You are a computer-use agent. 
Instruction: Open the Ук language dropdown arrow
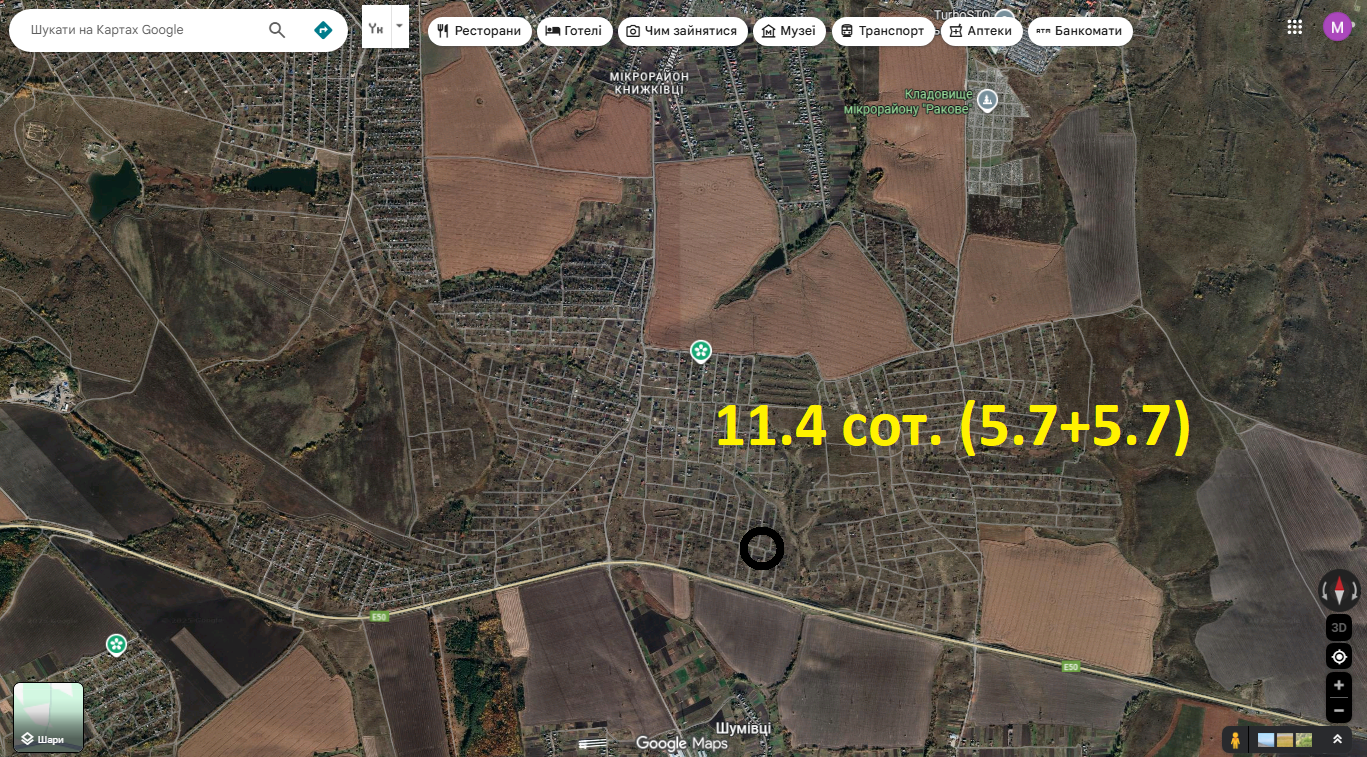pyautogui.click(x=400, y=25)
